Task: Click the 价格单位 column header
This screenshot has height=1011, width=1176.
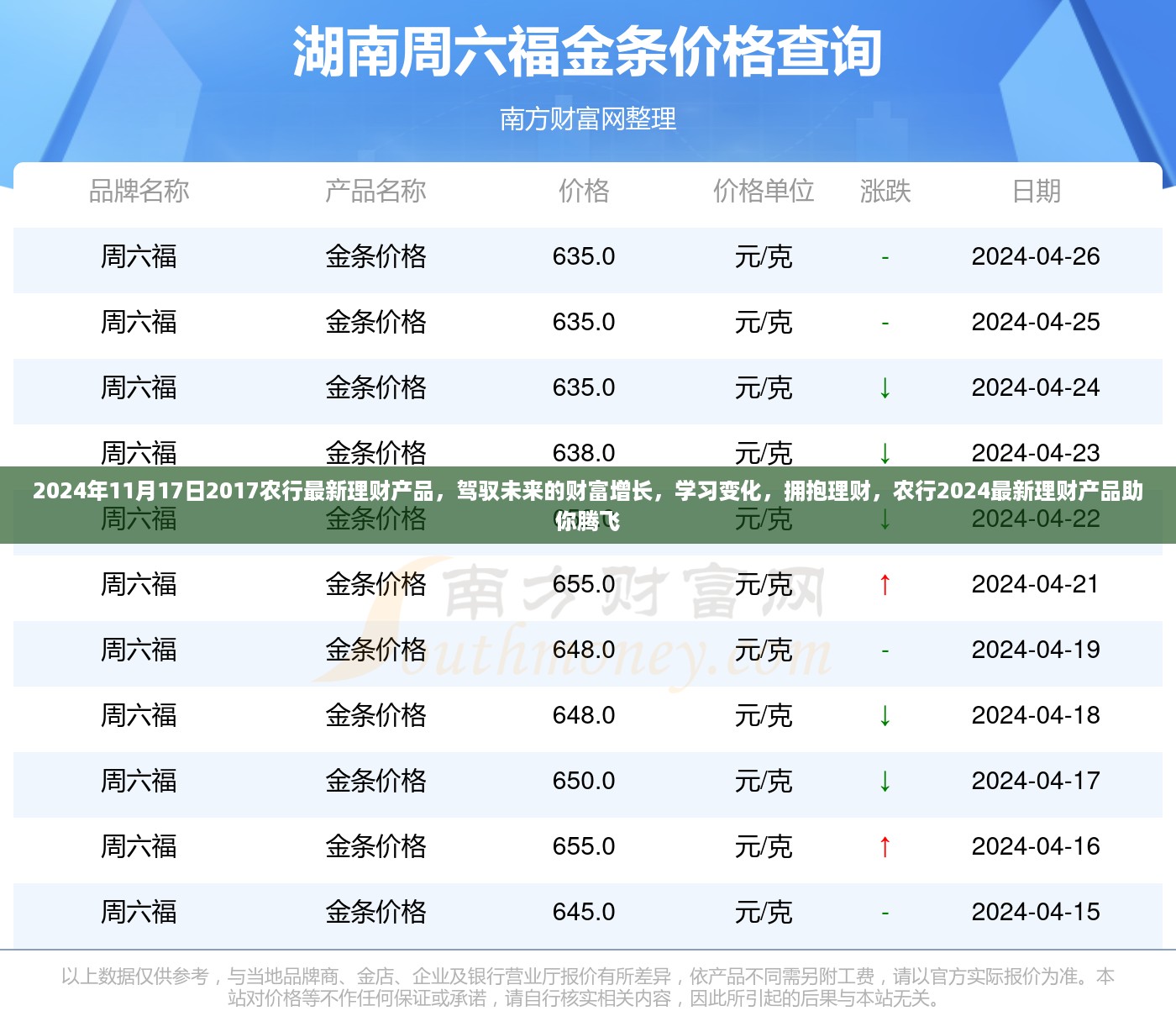Action: tap(764, 191)
